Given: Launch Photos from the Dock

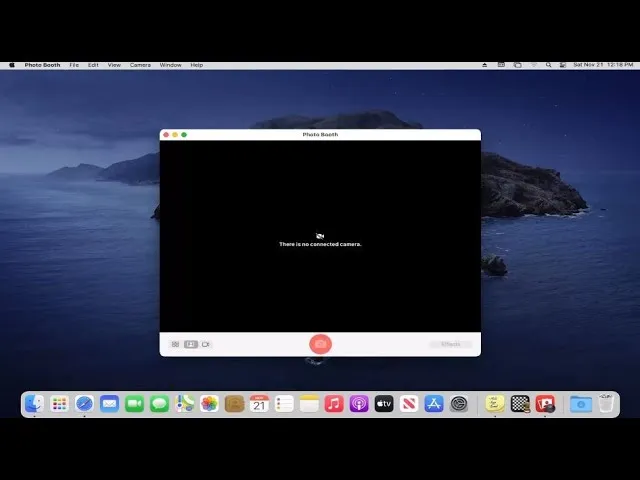Looking at the screenshot, I should click(x=209, y=404).
